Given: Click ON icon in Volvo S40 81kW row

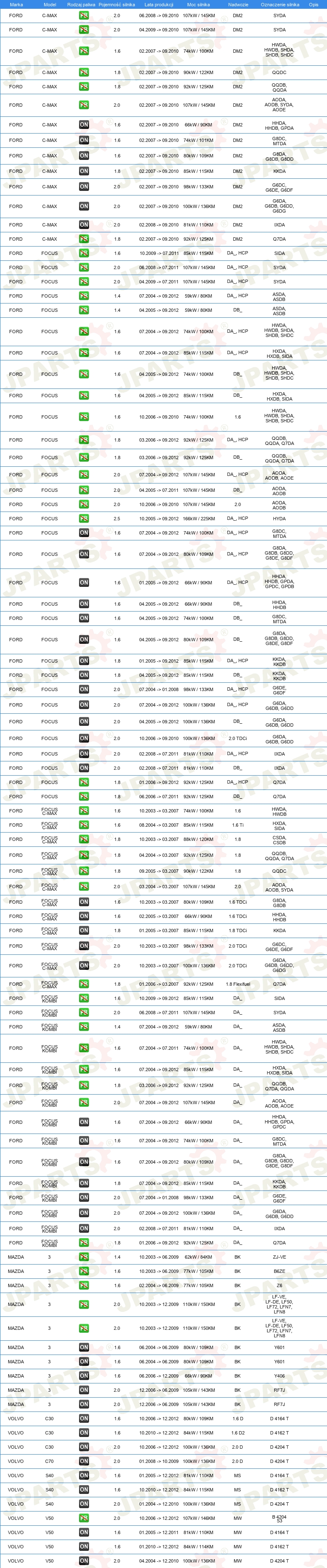Looking at the screenshot, I should (84, 1475).
